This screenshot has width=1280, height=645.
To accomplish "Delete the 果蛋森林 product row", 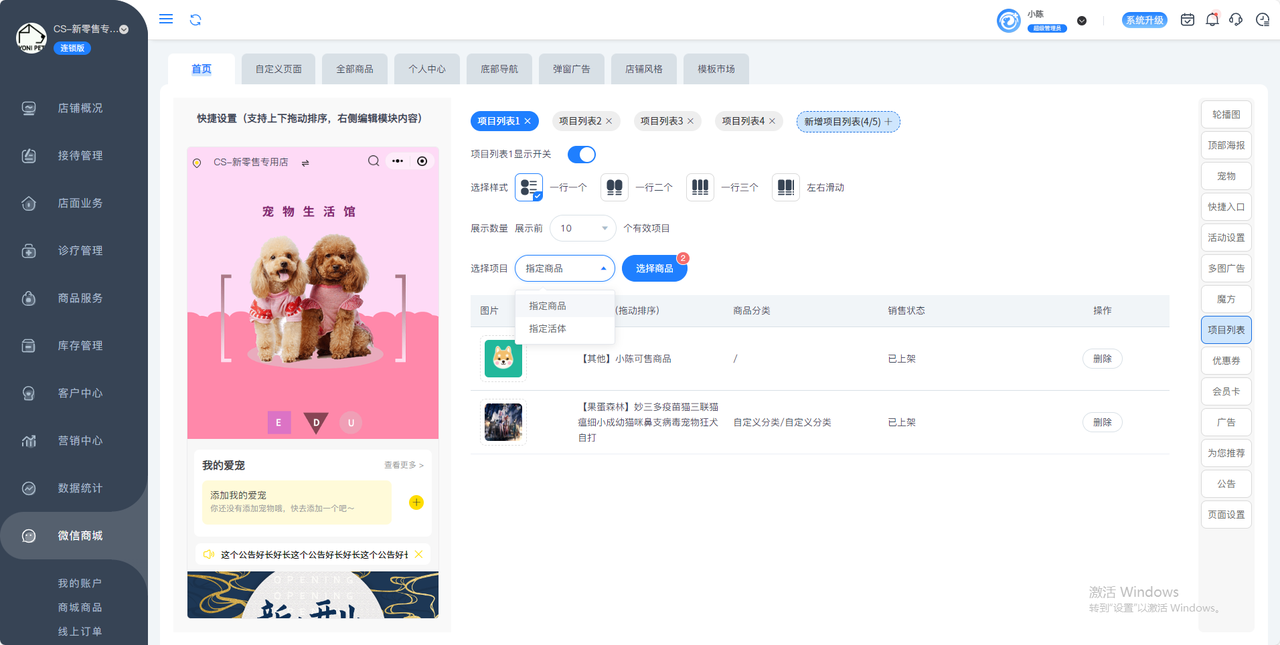I will [x=1102, y=422].
